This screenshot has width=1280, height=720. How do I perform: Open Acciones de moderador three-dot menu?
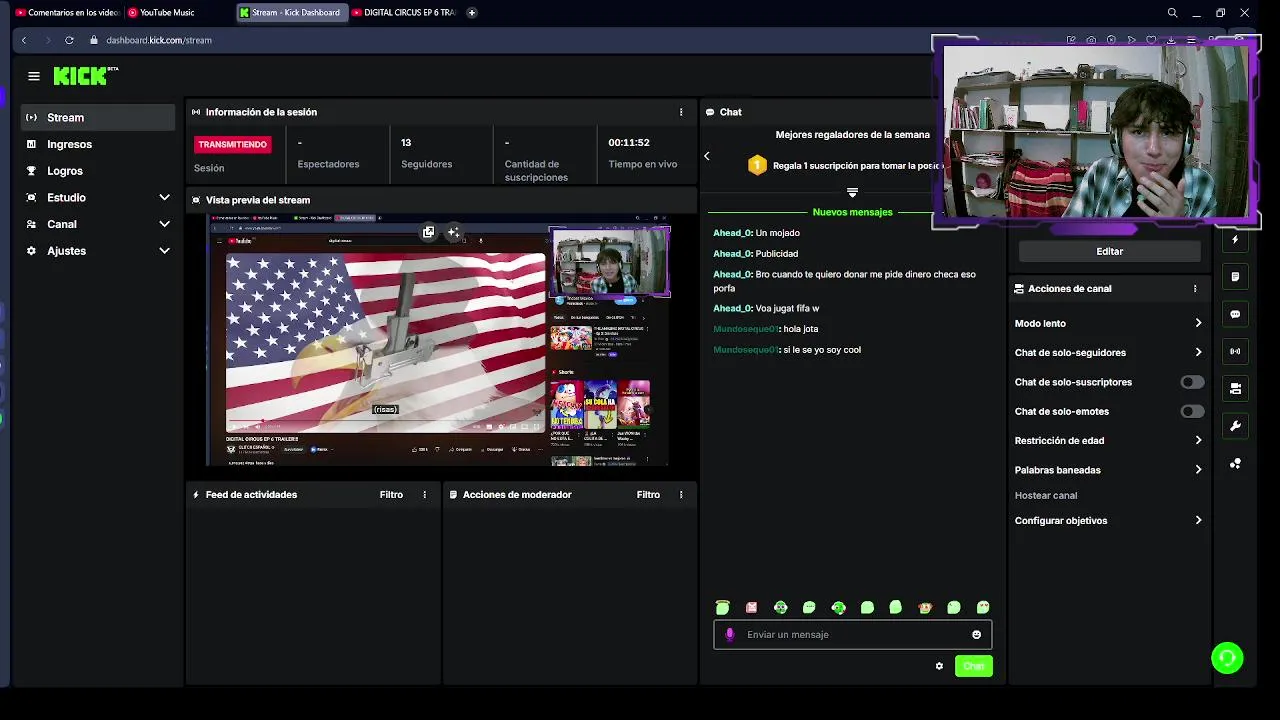coord(681,494)
